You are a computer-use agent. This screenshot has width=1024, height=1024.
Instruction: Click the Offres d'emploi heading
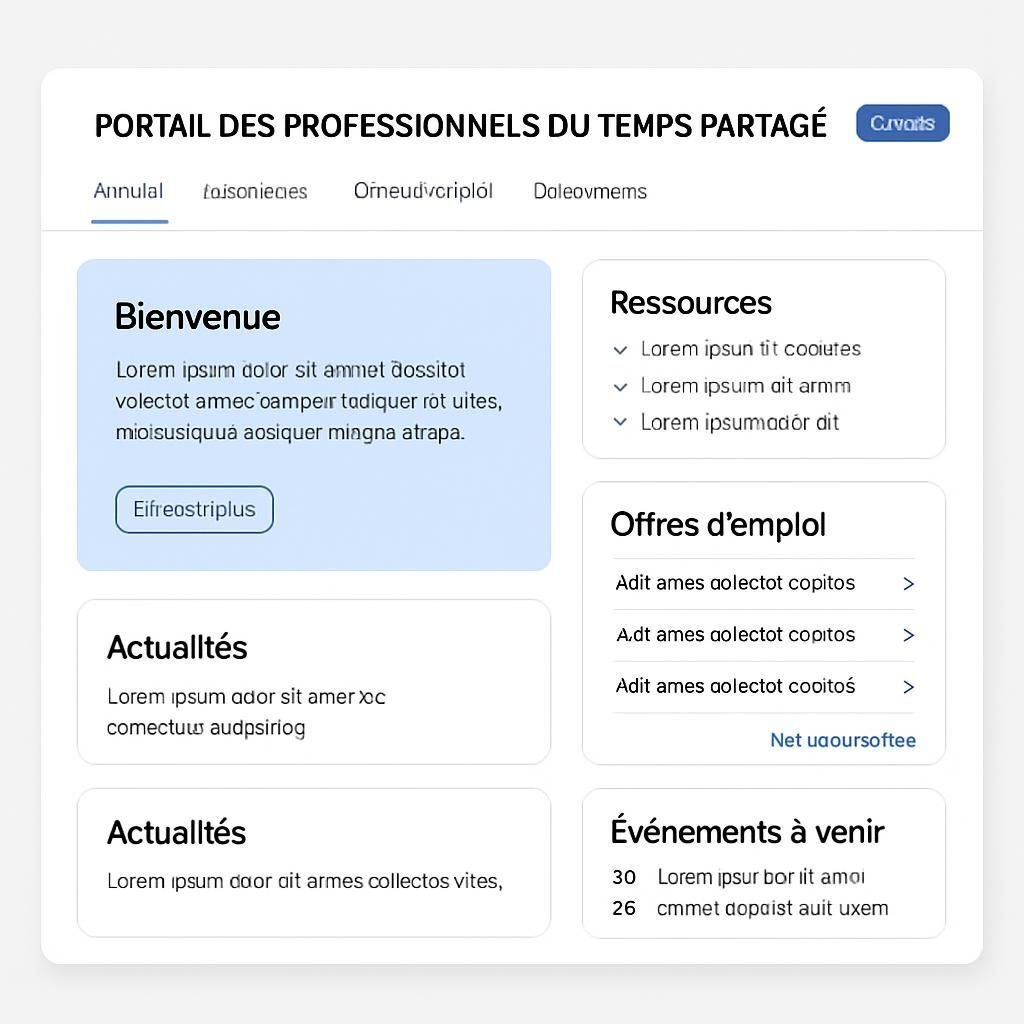tap(718, 524)
